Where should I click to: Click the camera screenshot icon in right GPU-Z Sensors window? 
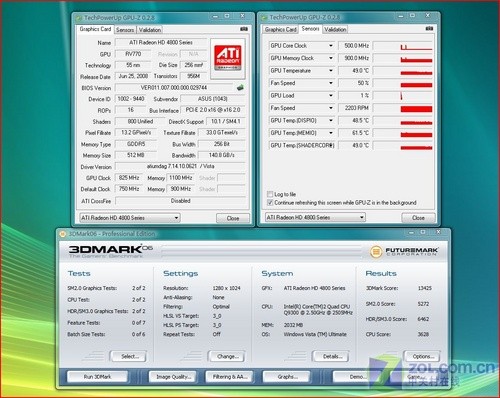pos(429,29)
